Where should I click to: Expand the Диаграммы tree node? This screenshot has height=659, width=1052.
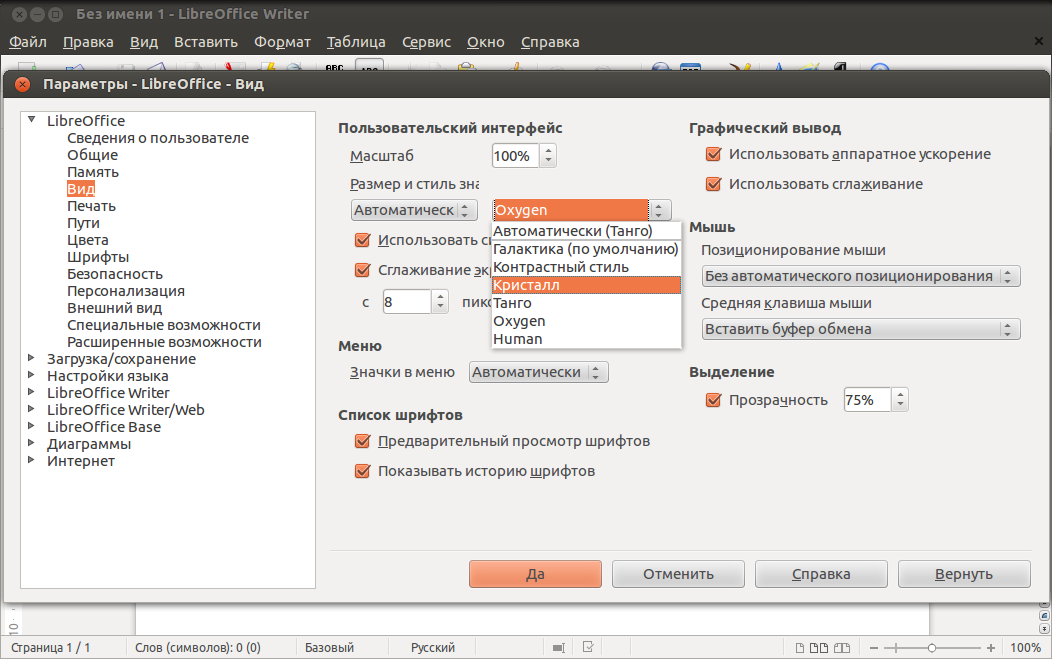click(32, 442)
